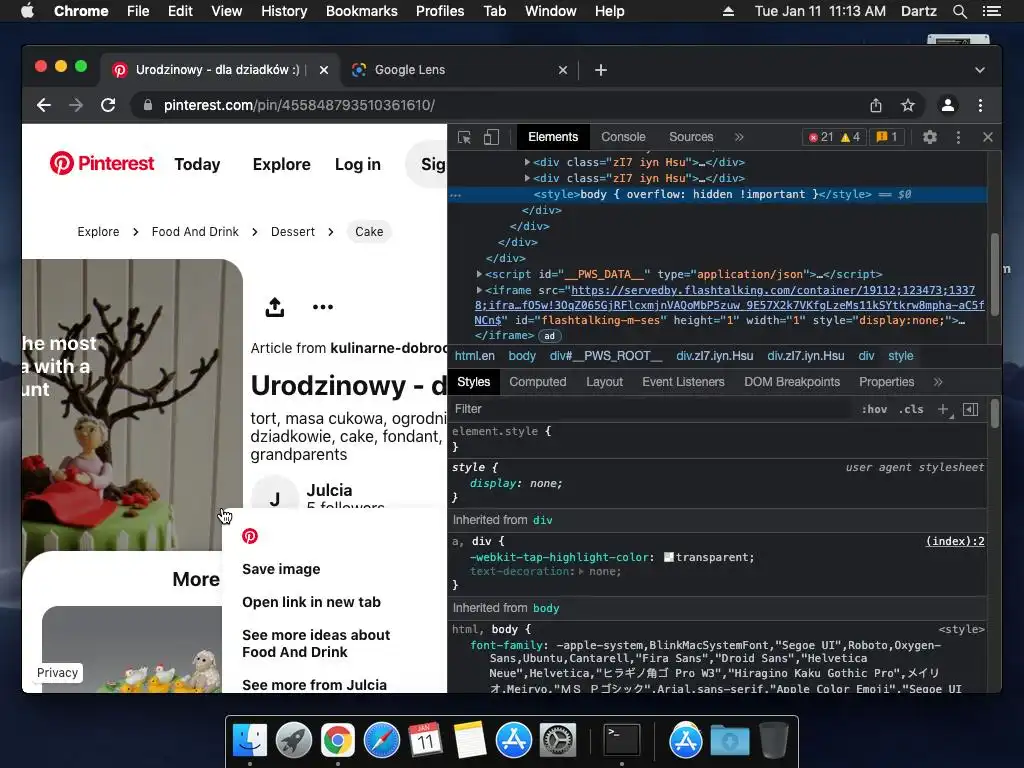Switch to the Sources panel tab
Viewport: 1024px width, 768px height.
coord(691,137)
